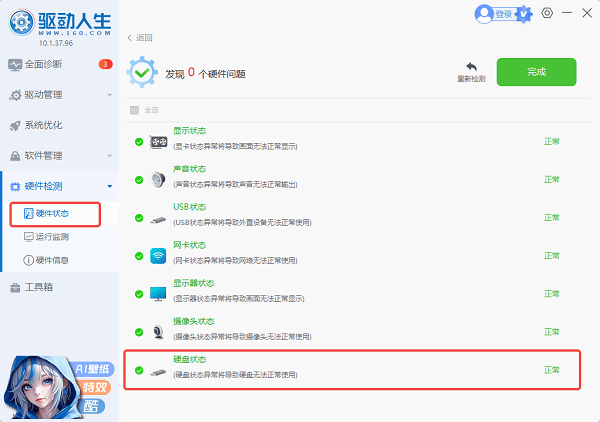This screenshot has width=600, height=422.
Task: Open the VIP gear badge
Action: point(524,14)
